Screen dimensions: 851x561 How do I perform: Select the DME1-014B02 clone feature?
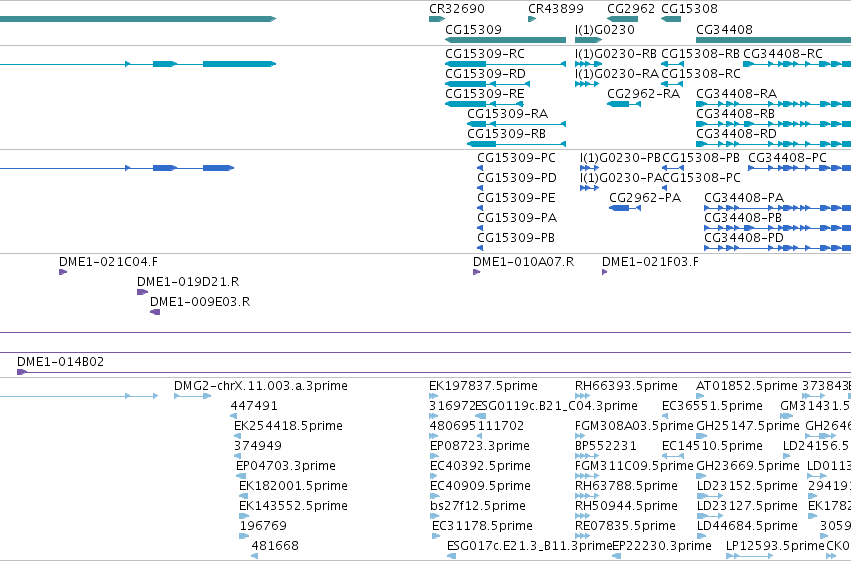[434, 372]
